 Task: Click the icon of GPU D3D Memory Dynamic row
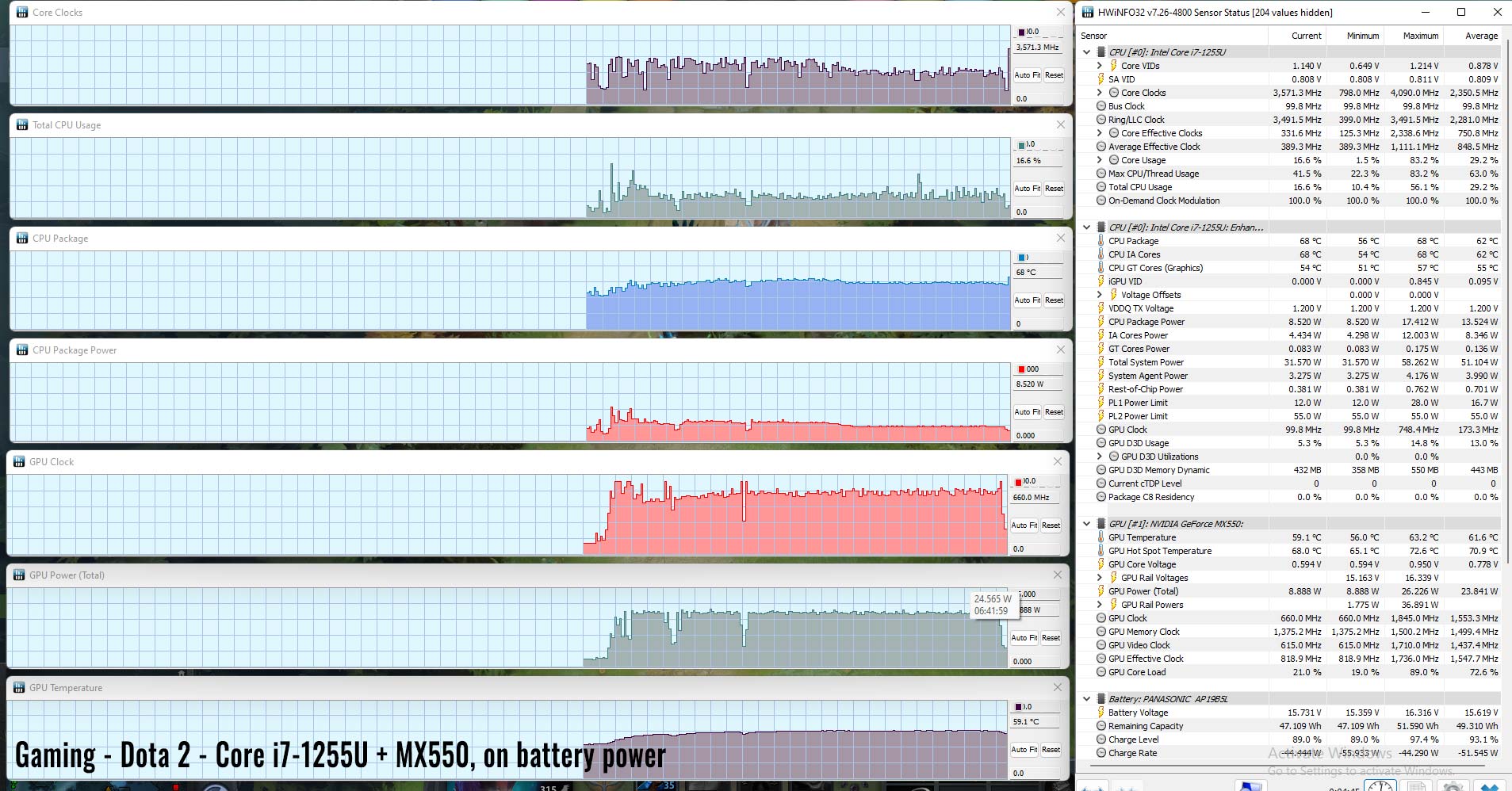tap(1101, 470)
